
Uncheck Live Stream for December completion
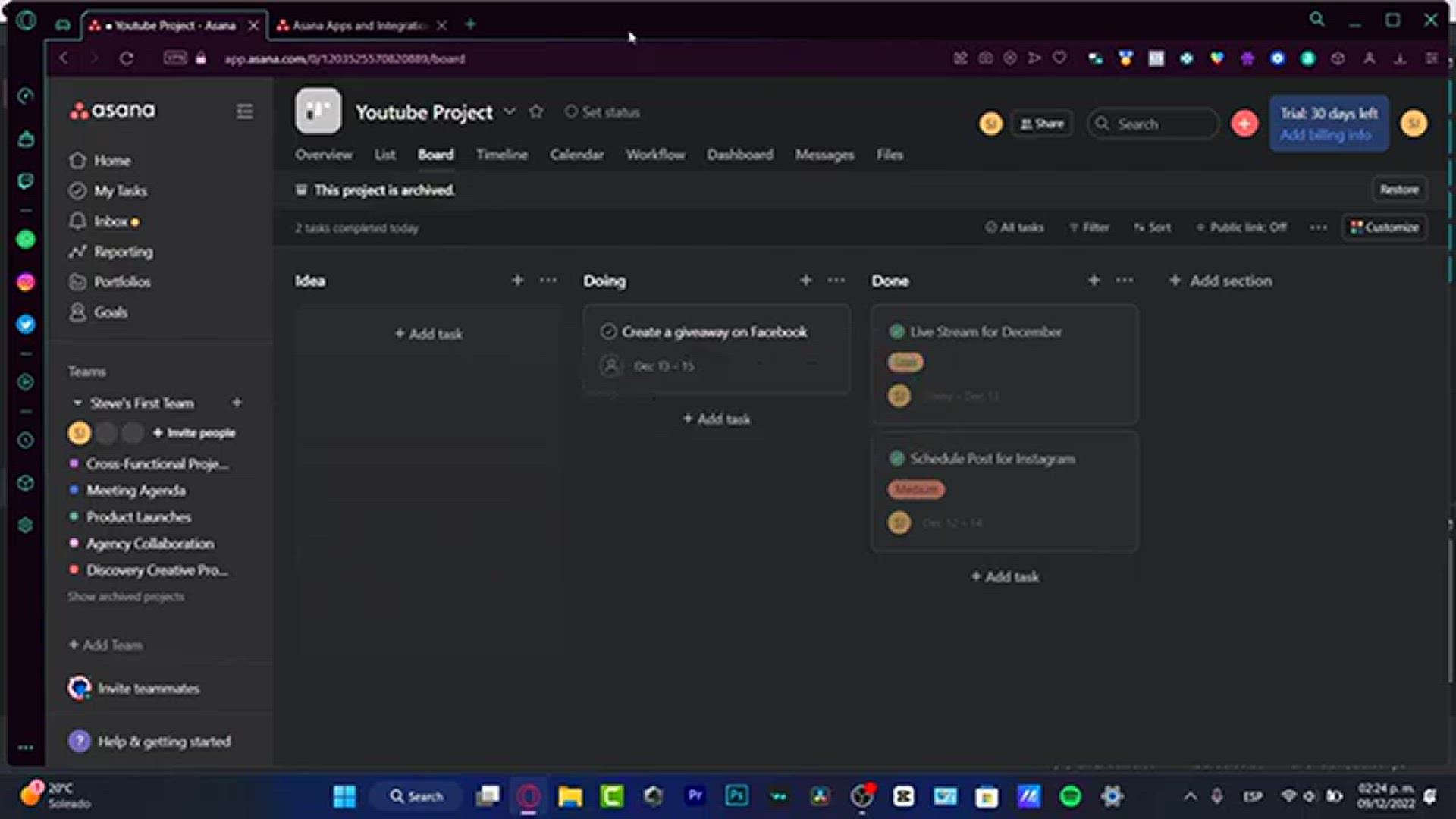point(896,332)
